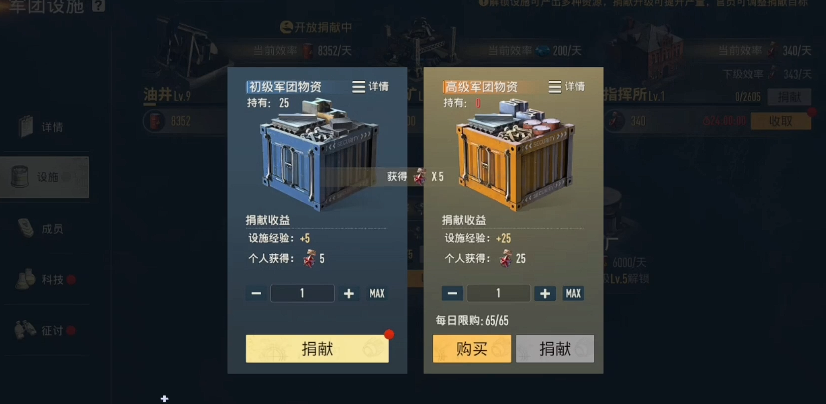Open the 征讨 binoculars sidebar tab

point(44,330)
